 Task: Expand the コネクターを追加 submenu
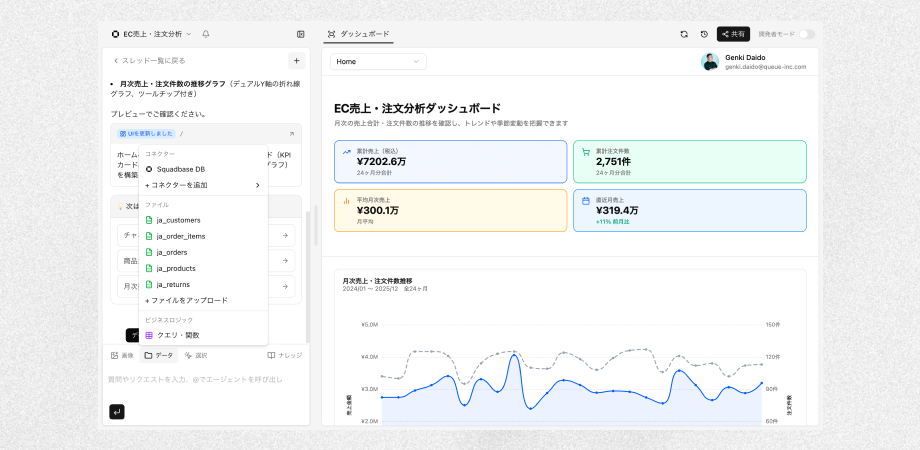click(203, 185)
